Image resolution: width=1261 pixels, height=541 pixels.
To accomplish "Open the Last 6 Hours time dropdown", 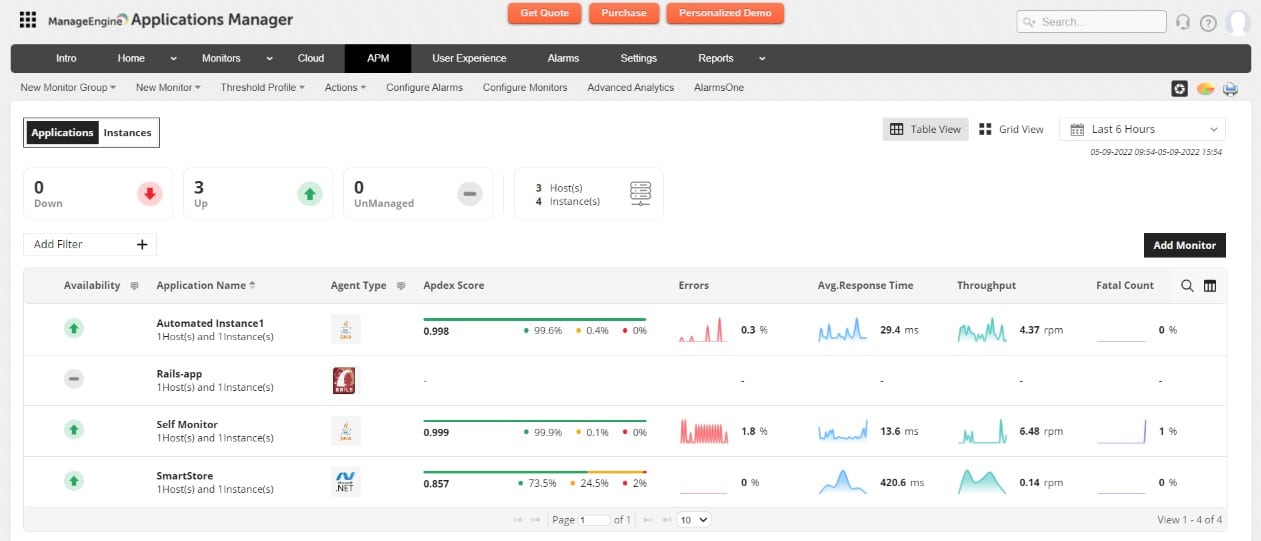I will tap(1142, 129).
